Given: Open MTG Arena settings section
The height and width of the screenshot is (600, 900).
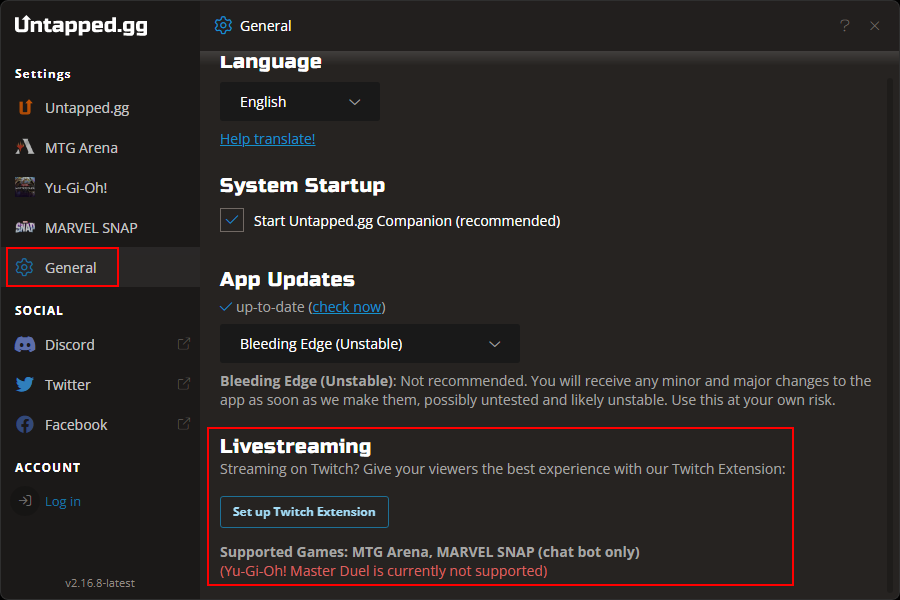Looking at the screenshot, I should pyautogui.click(x=100, y=148).
